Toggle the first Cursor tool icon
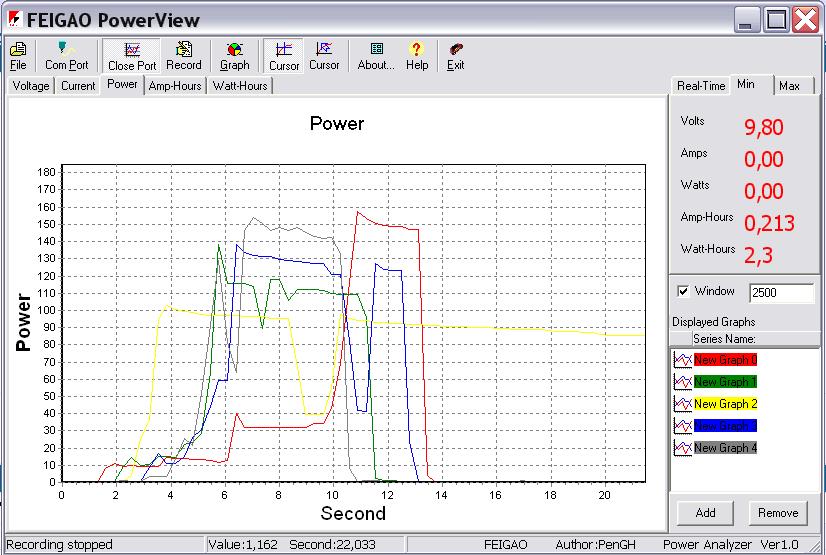The height and width of the screenshot is (555, 826). pos(284,55)
